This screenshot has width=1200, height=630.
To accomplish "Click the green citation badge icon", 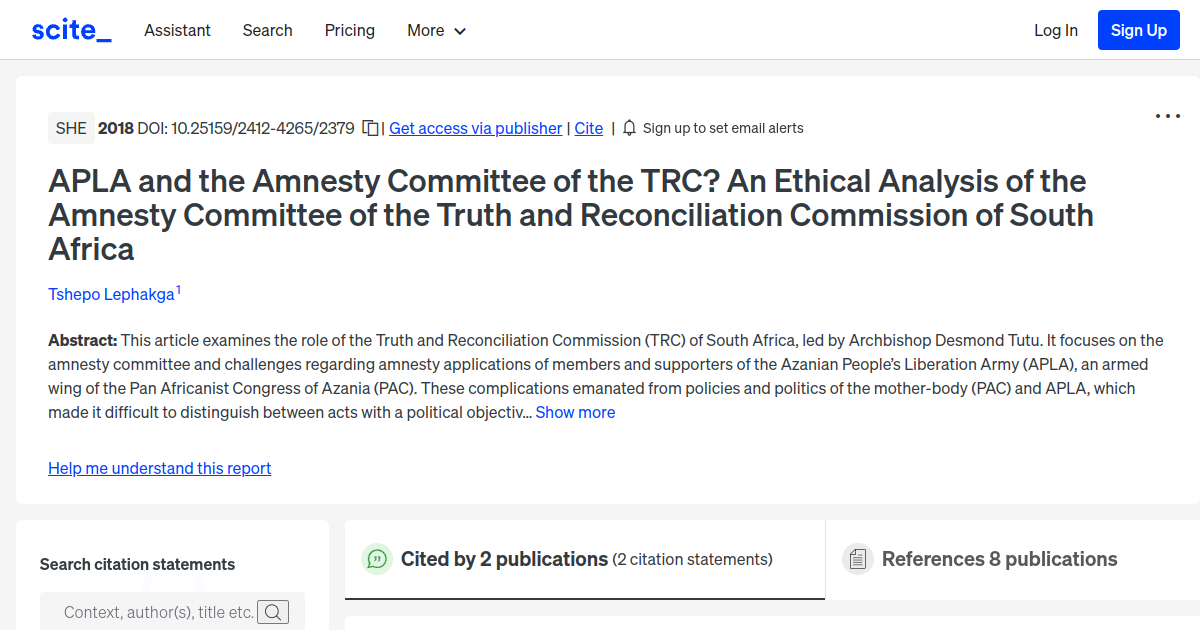I will [x=376, y=559].
